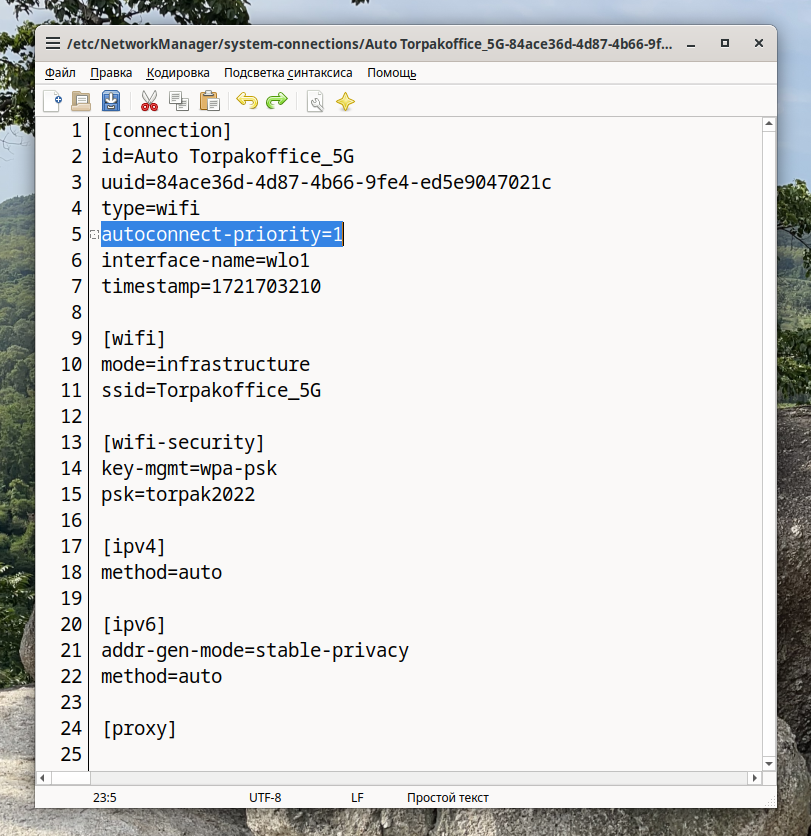The width and height of the screenshot is (811, 836).
Task: Cut selection with the scissors icon
Action: (149, 101)
